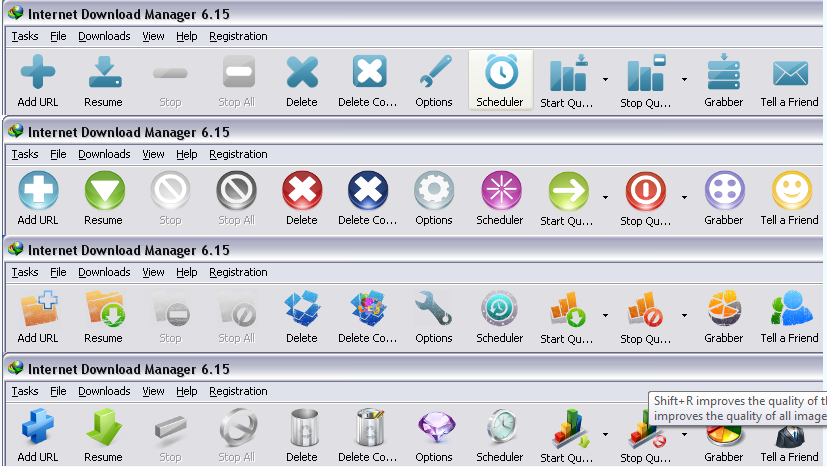Open Downloads menu above folder-style icons
The height and width of the screenshot is (467, 827).
pyautogui.click(x=104, y=272)
